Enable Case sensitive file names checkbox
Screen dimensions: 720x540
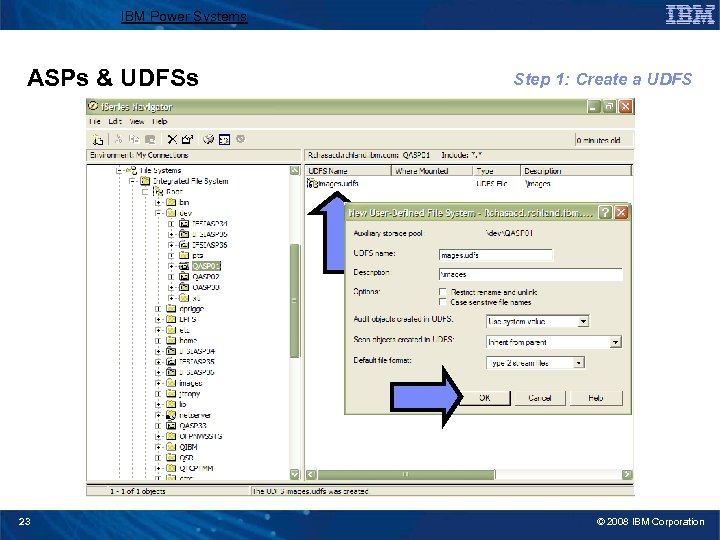click(443, 302)
